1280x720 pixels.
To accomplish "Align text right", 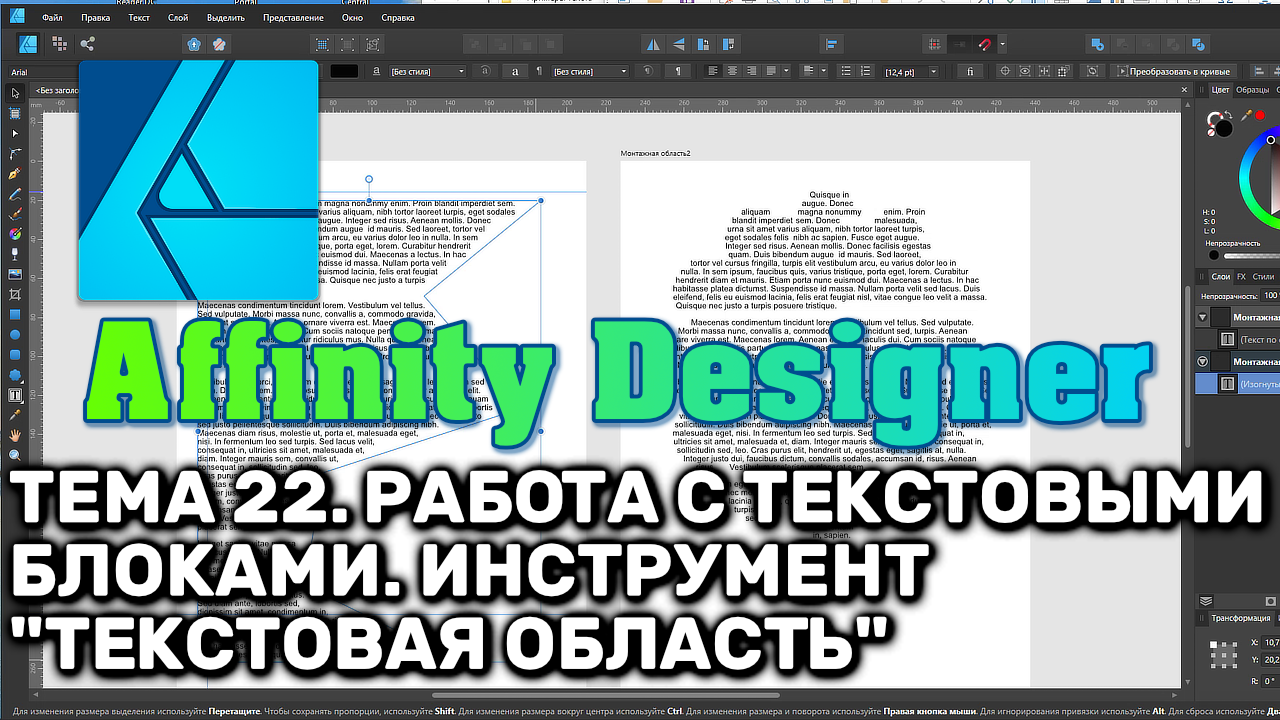I will point(751,71).
